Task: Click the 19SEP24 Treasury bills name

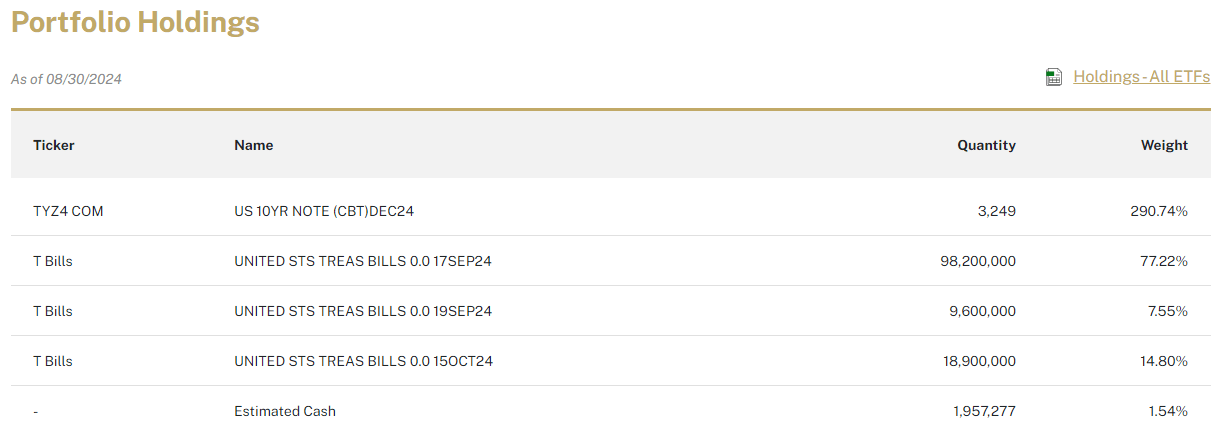Action: (363, 311)
